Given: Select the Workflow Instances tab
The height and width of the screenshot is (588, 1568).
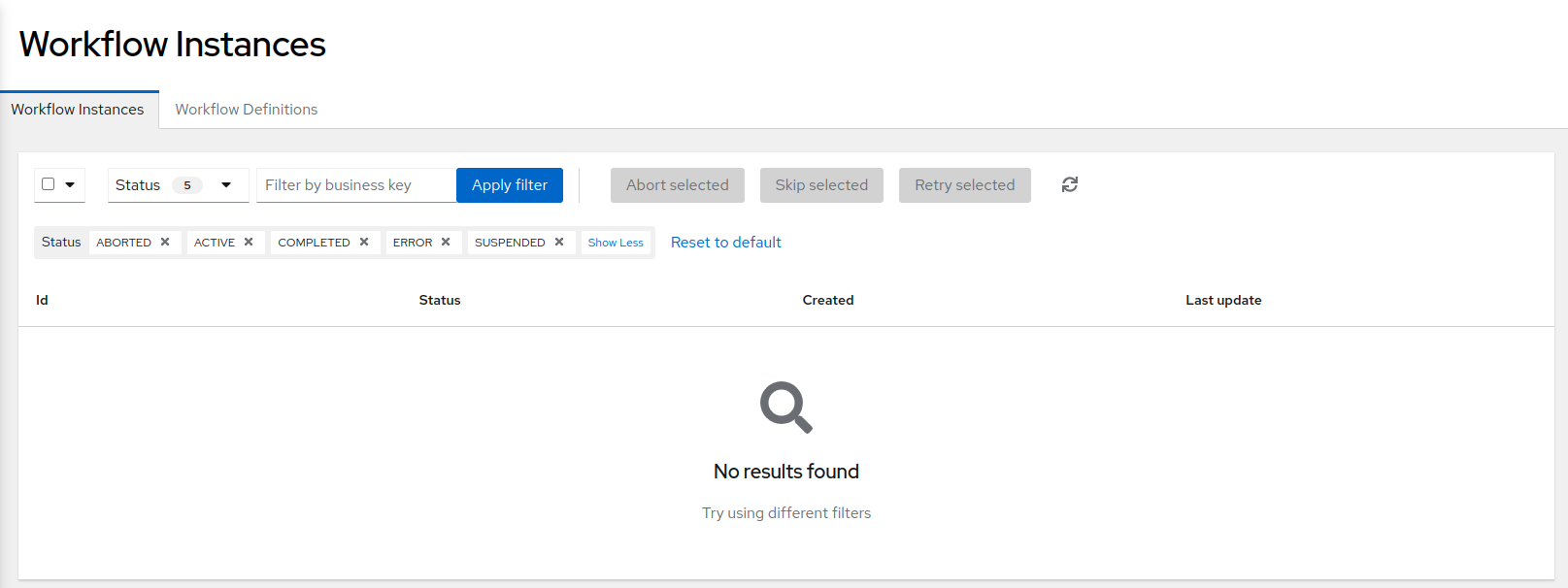Looking at the screenshot, I should point(78,110).
